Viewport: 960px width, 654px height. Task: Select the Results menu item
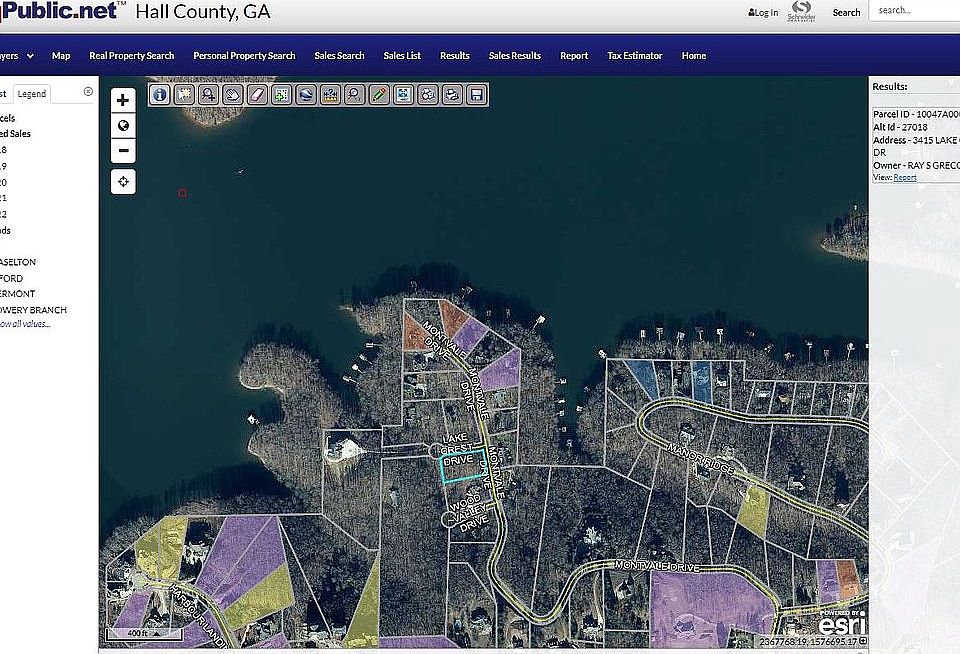(455, 56)
